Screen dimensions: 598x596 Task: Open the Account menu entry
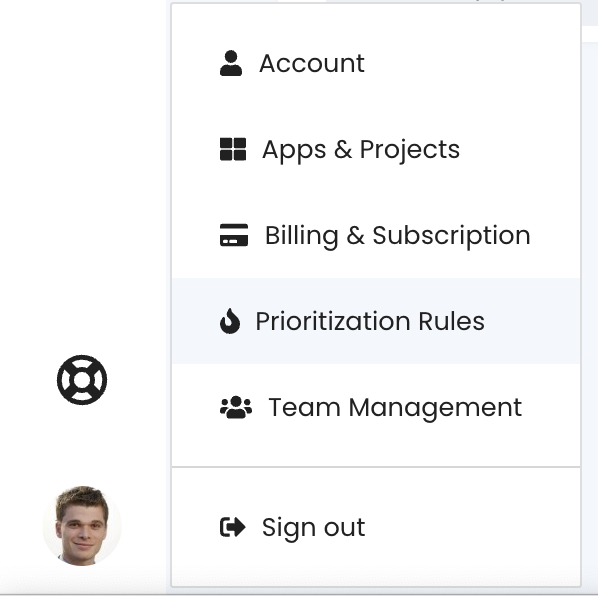tap(376, 63)
